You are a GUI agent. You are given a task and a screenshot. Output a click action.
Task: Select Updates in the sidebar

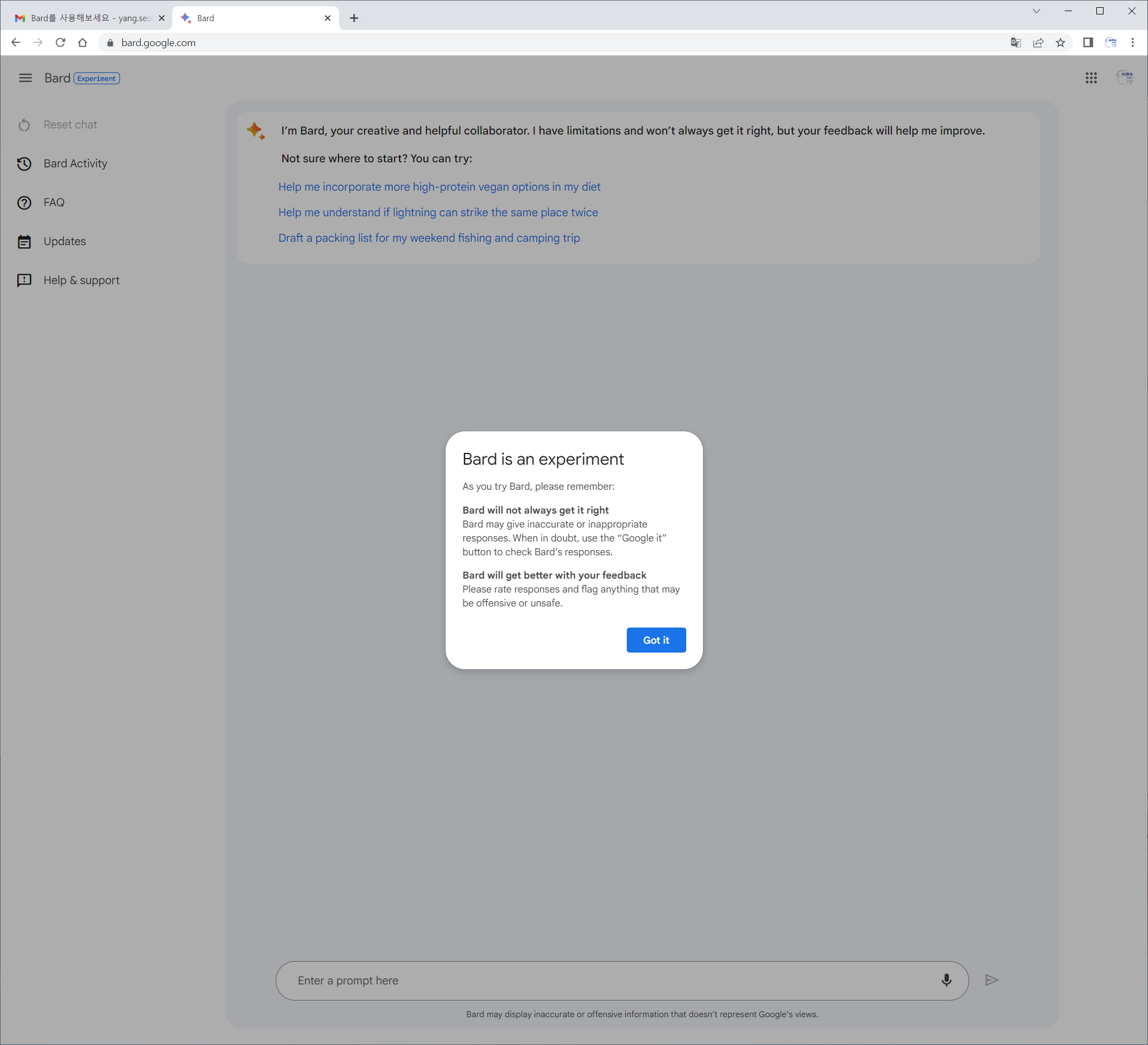click(64, 241)
